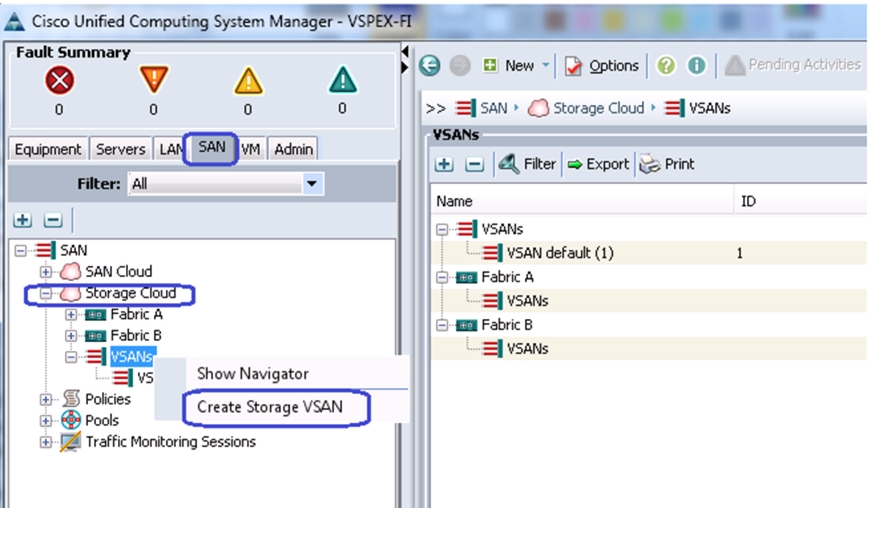
Task: Switch to the Admin tab
Action: pyautogui.click(x=294, y=149)
